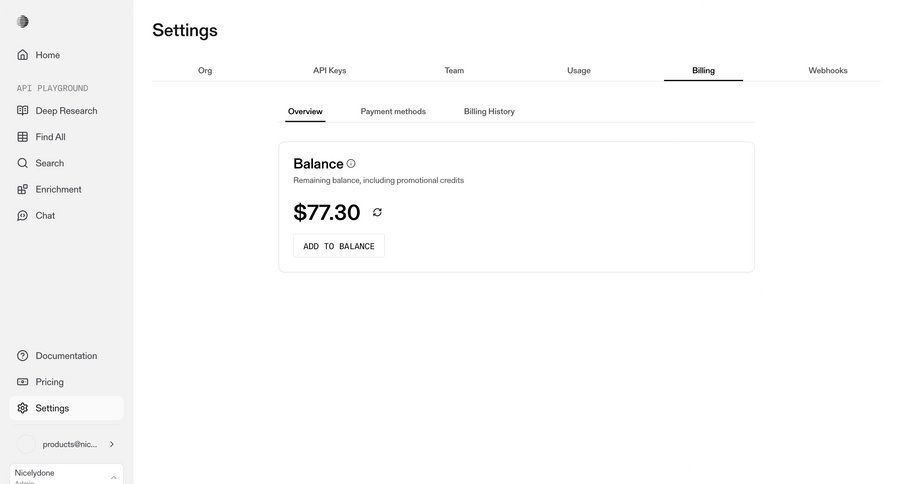
Task: Click the app logo icon in sidebar
Action: [23, 22]
